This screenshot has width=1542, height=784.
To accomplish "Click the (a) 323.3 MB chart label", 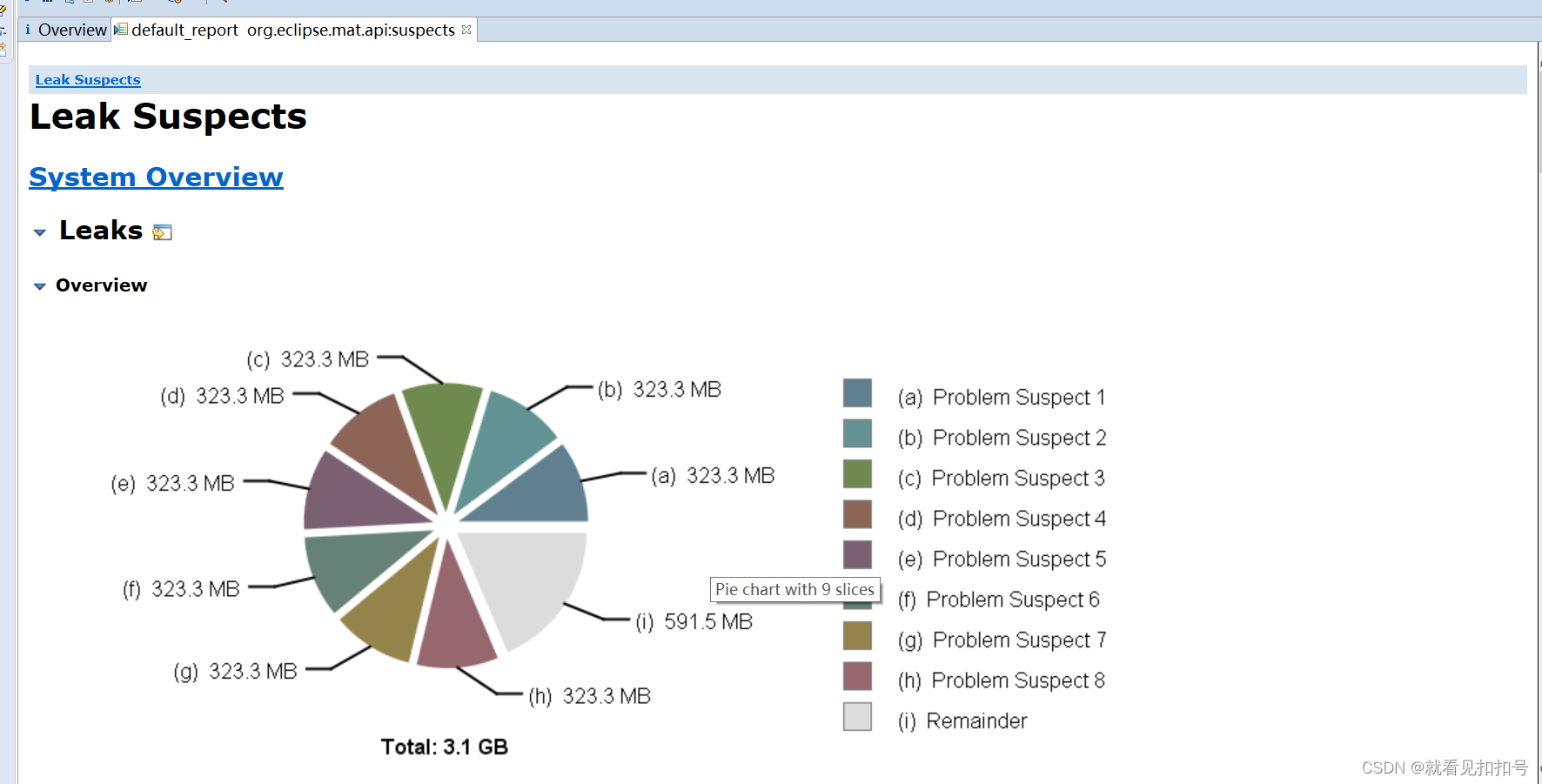I will coord(713,476).
